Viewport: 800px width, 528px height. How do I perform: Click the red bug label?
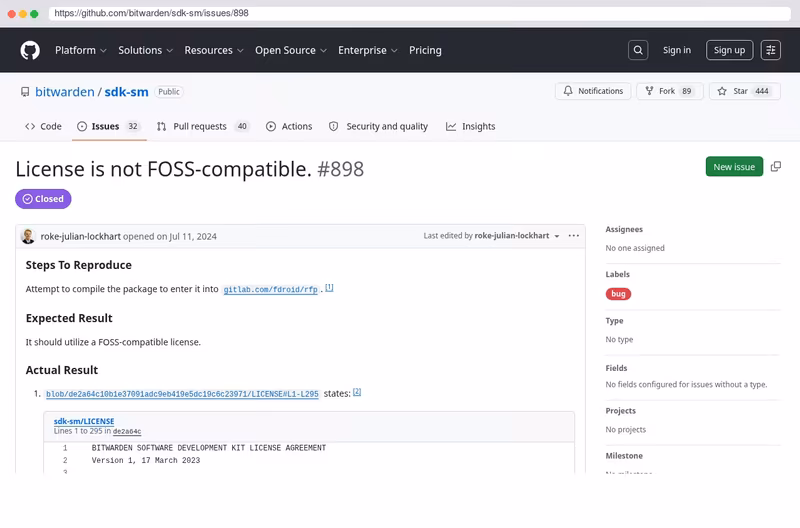click(x=618, y=294)
